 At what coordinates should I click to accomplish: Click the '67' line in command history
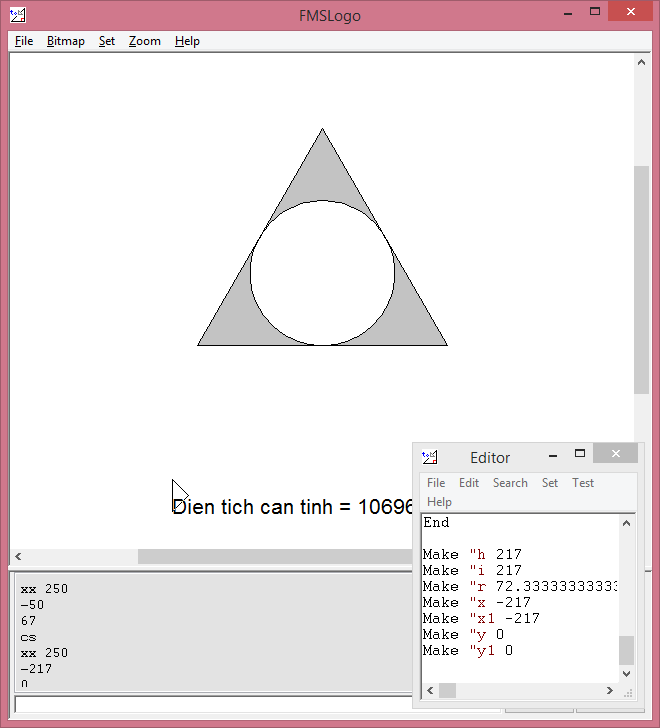point(28,621)
